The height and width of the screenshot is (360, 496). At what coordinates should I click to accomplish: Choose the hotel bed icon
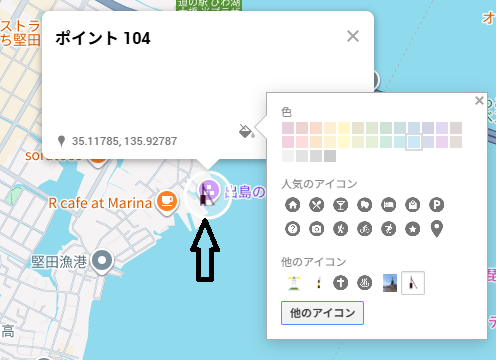[389, 205]
